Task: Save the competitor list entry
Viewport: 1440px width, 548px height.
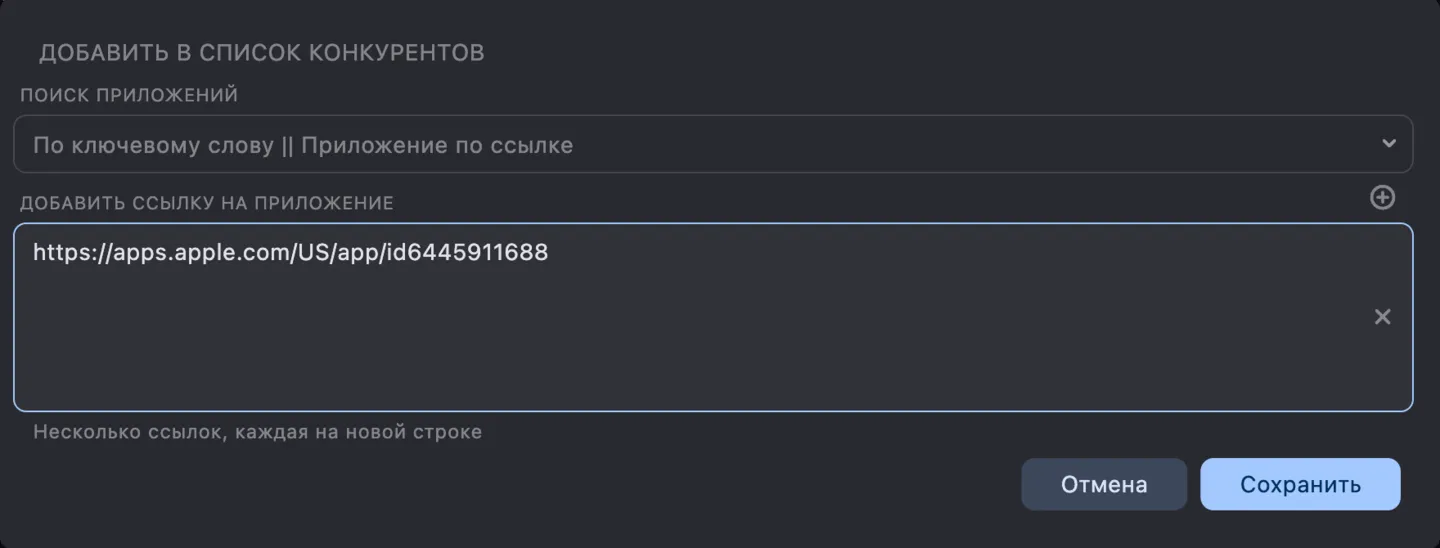Action: pos(1300,485)
